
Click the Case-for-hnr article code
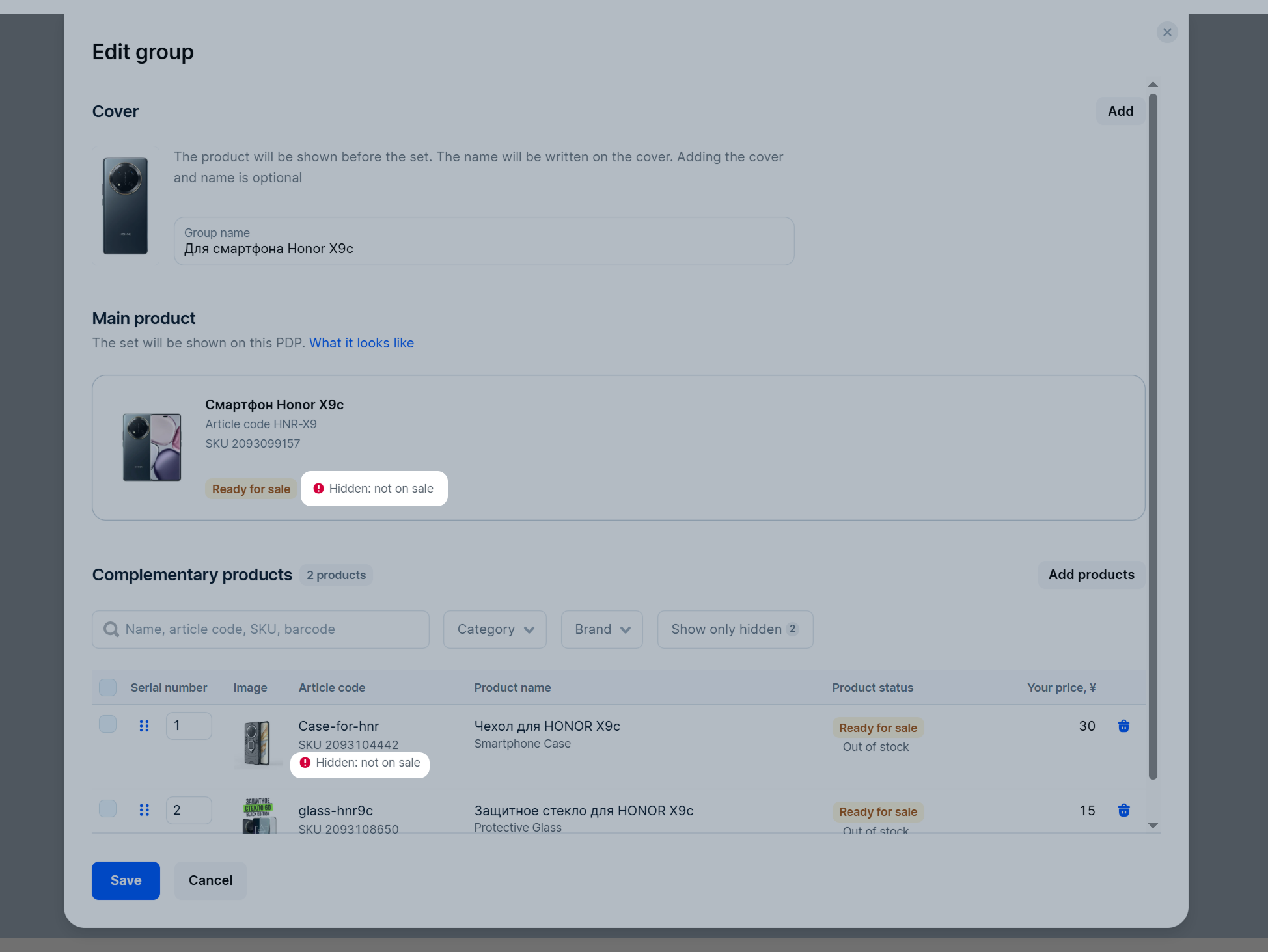tap(338, 726)
